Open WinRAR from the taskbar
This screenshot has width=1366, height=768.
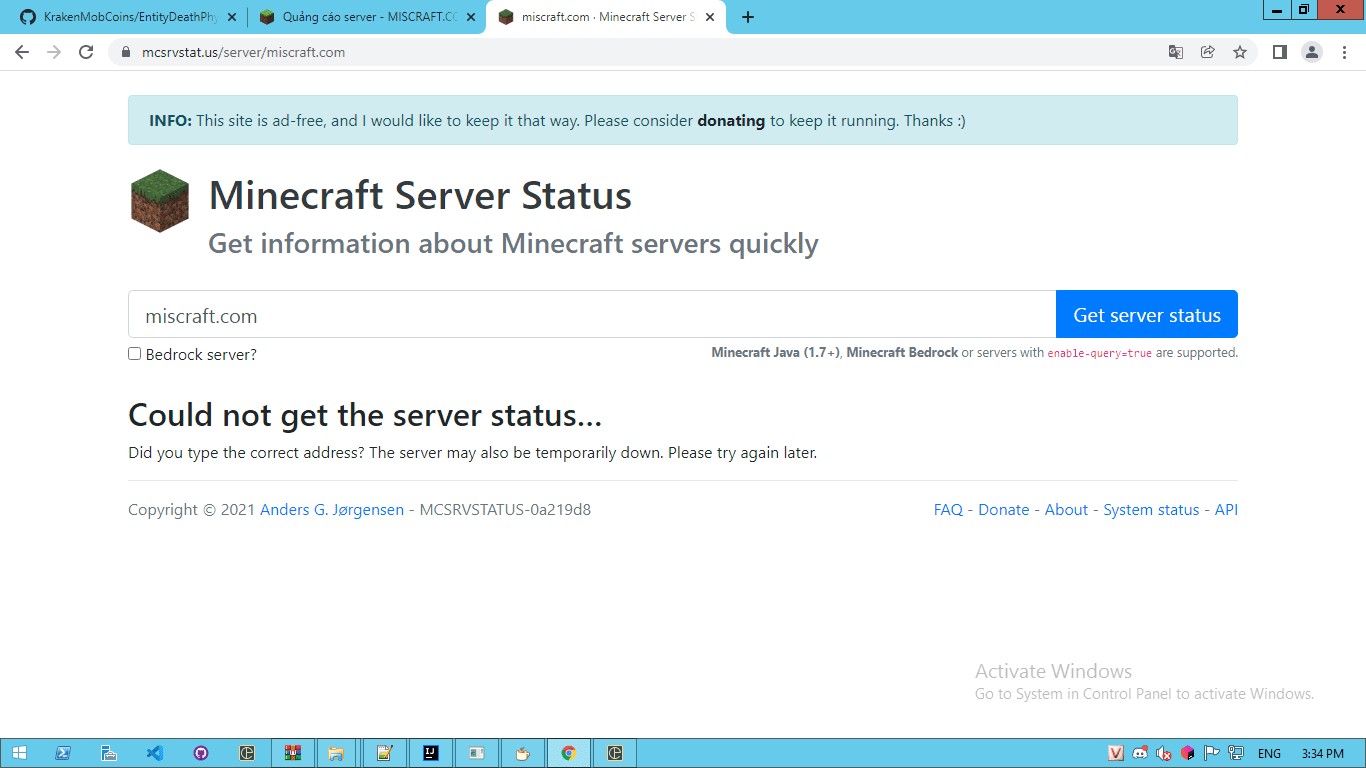[293, 753]
